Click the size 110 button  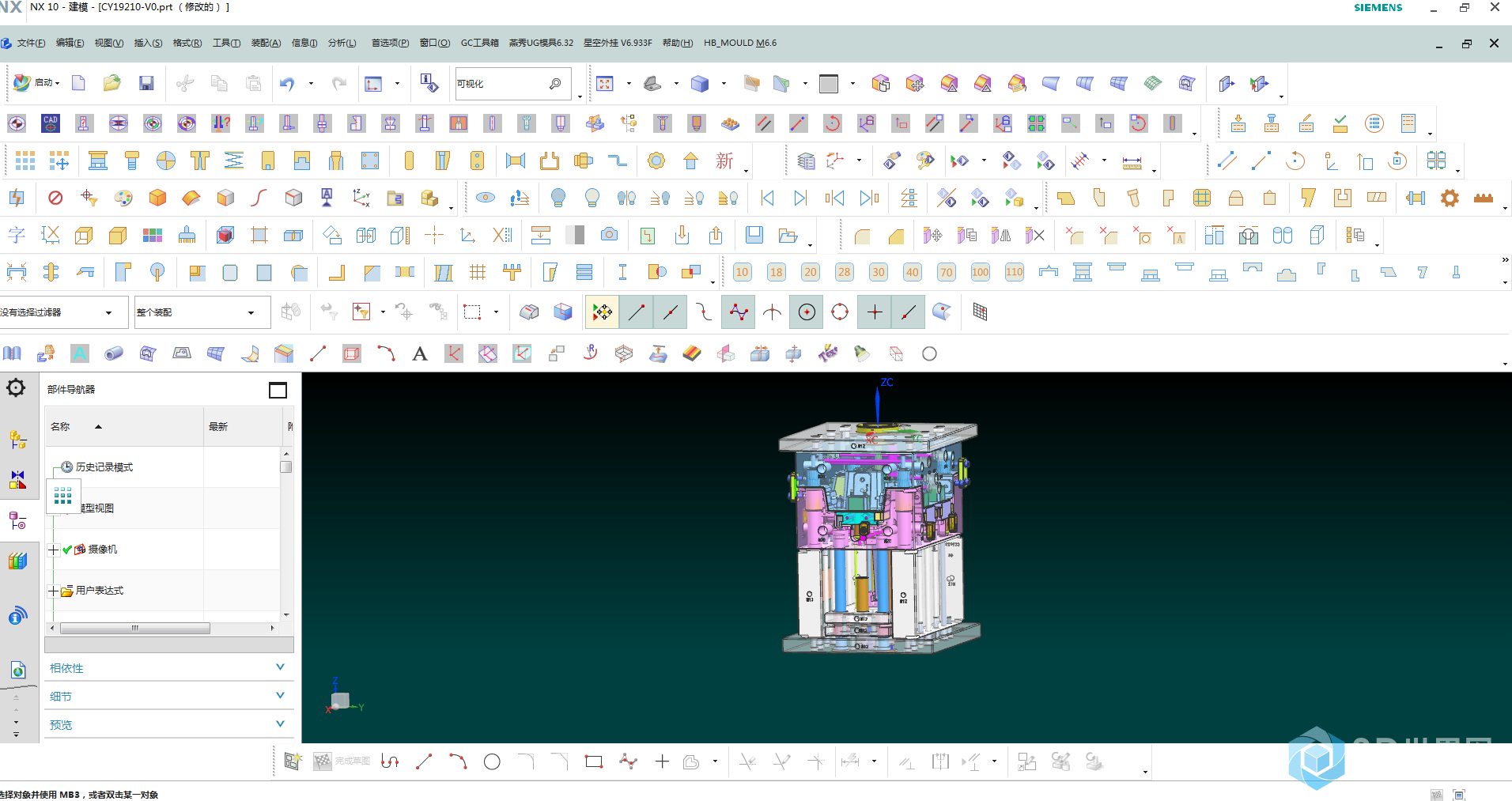pos(1015,272)
